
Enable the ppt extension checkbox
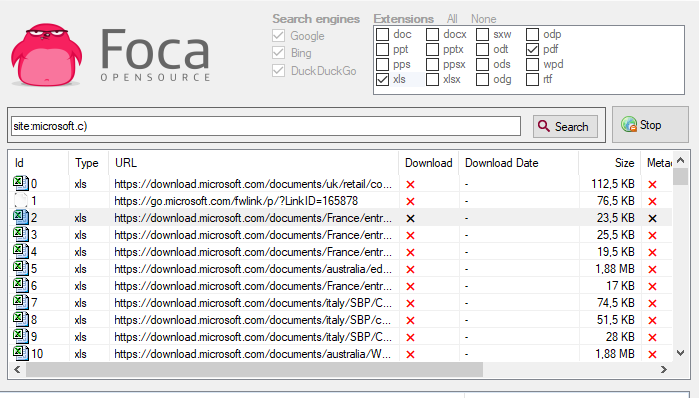pyautogui.click(x=382, y=49)
